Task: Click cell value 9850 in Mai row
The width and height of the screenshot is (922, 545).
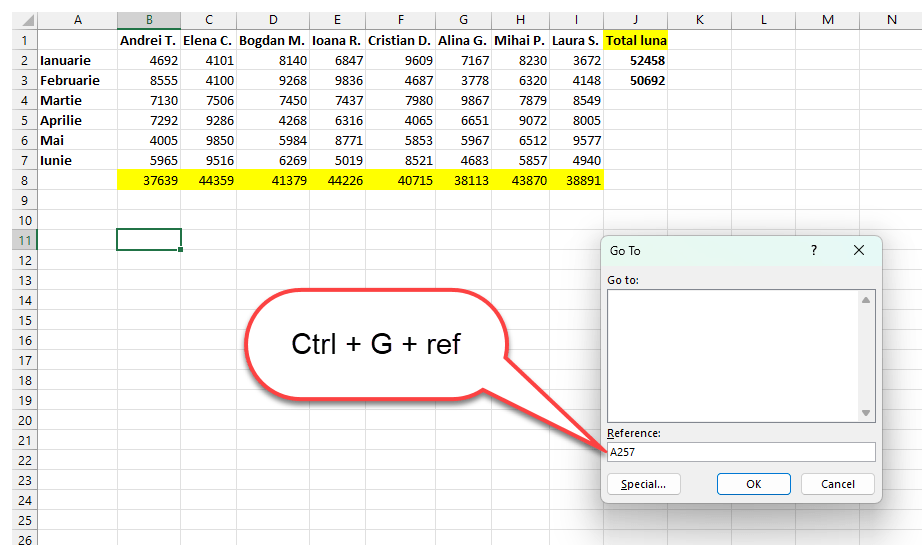Action: coord(208,141)
